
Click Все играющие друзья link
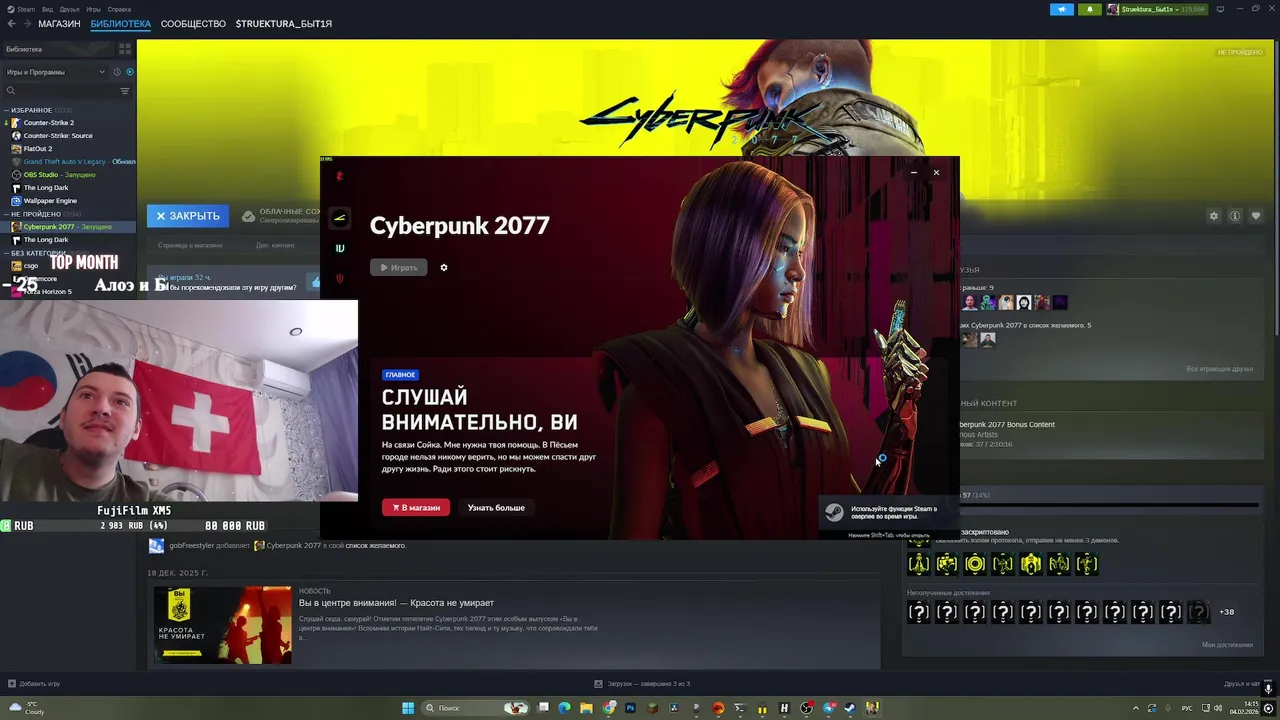[1220, 369]
